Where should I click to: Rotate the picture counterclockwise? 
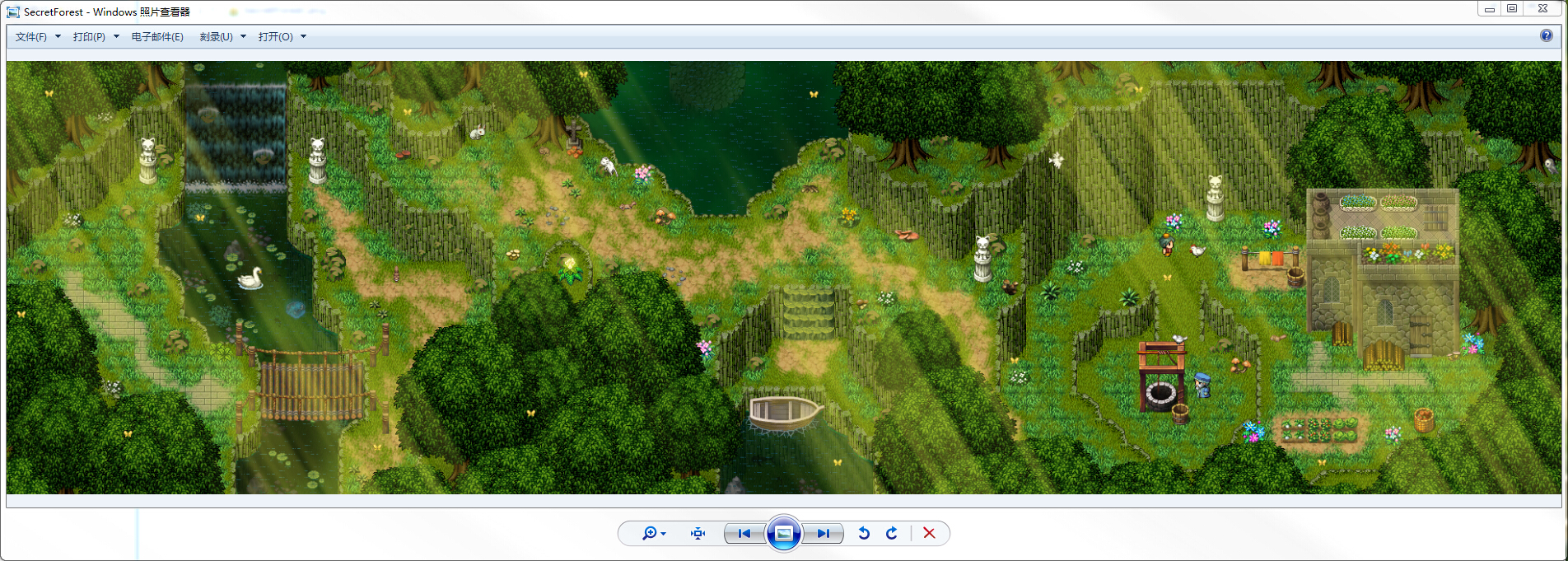tap(864, 533)
